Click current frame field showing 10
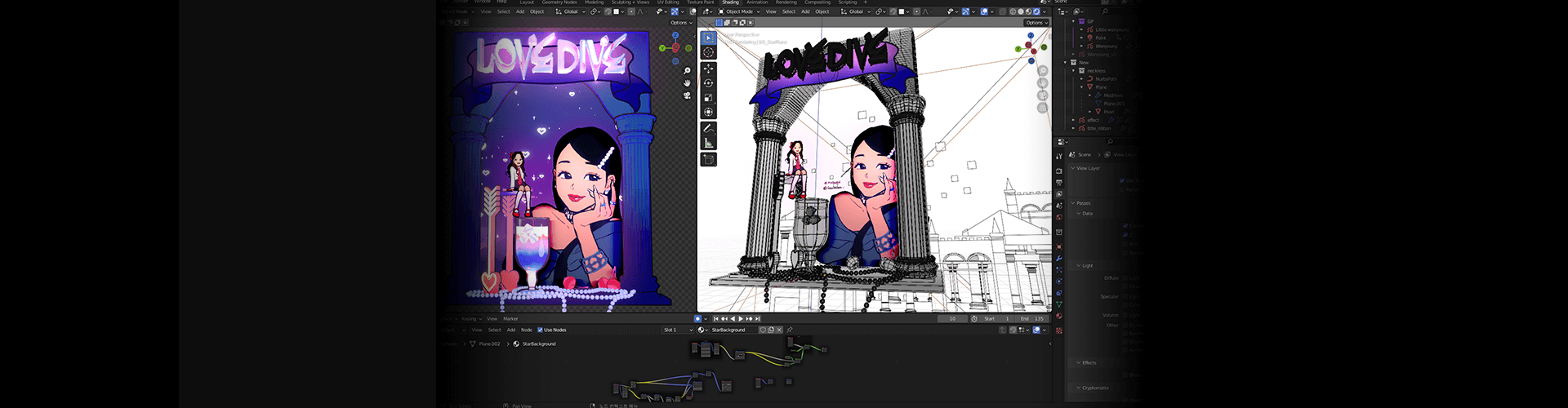1568x408 pixels. coord(952,319)
